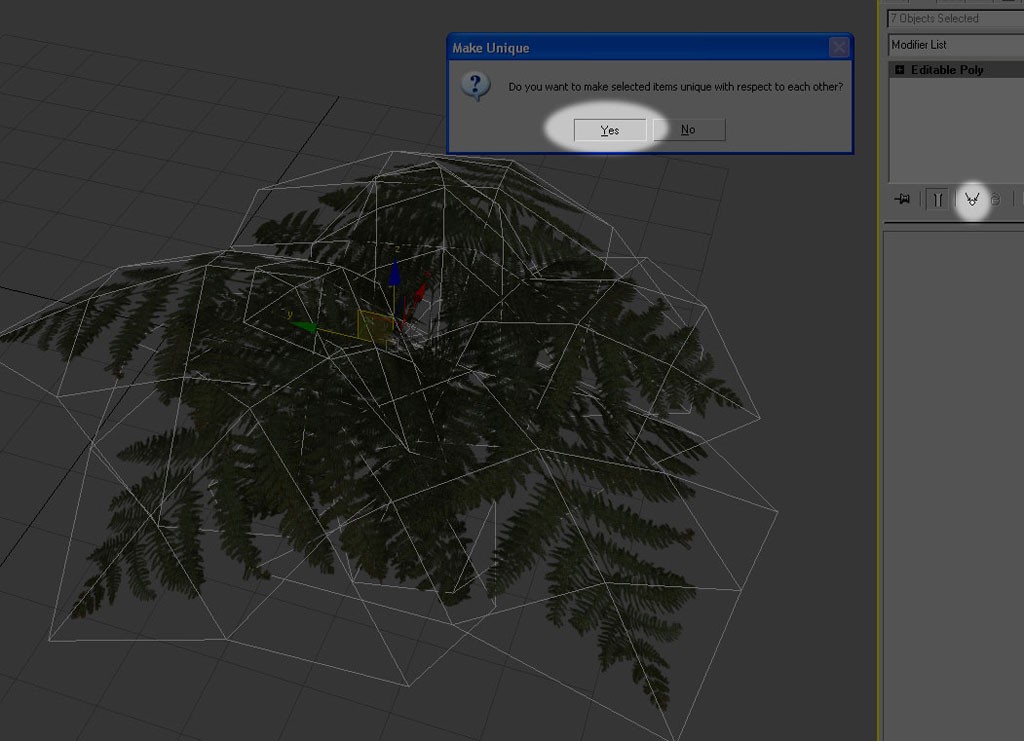Click the Make Unique dialog title bar

tap(650, 48)
